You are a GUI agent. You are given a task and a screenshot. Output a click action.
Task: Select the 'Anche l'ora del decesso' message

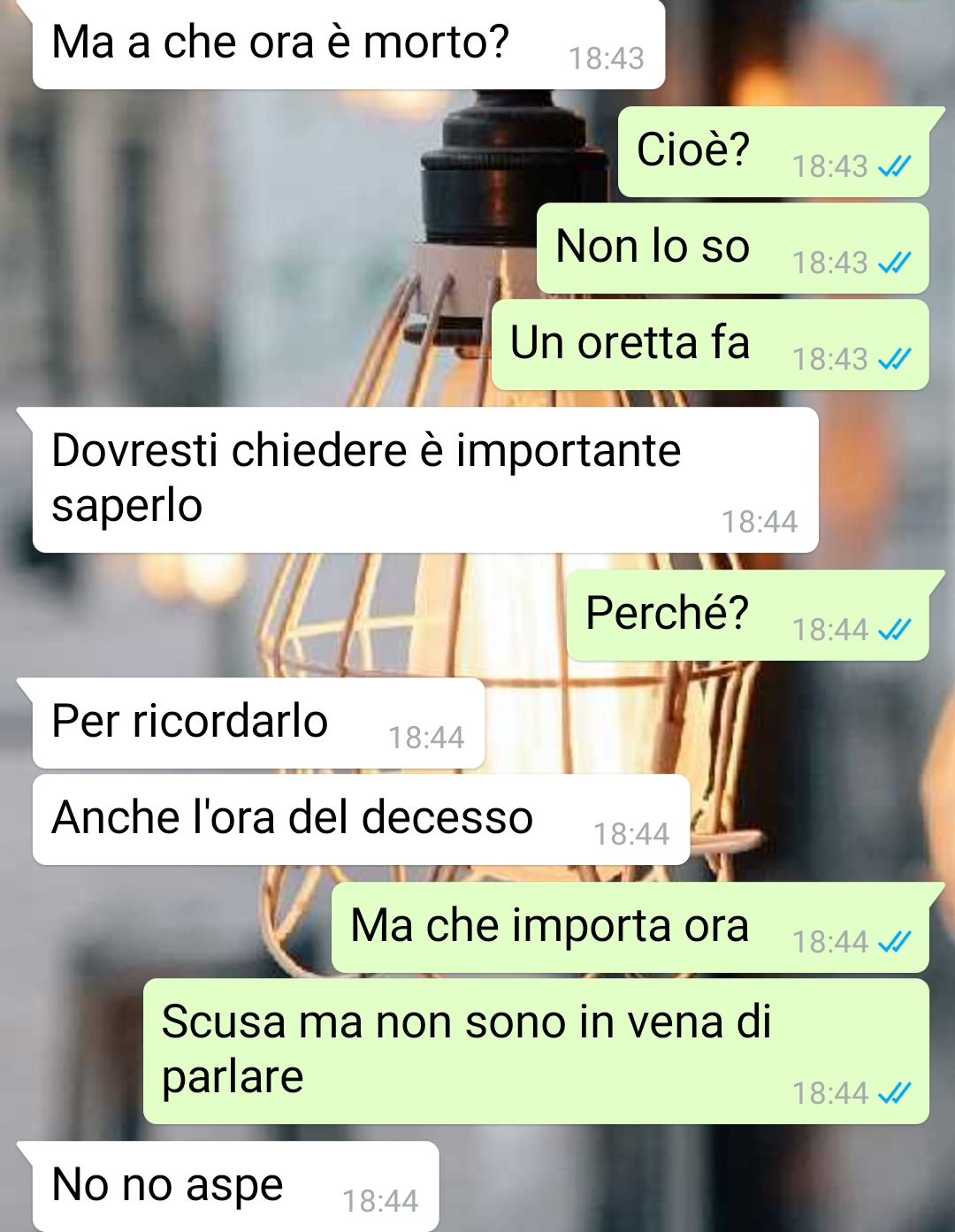[361, 820]
